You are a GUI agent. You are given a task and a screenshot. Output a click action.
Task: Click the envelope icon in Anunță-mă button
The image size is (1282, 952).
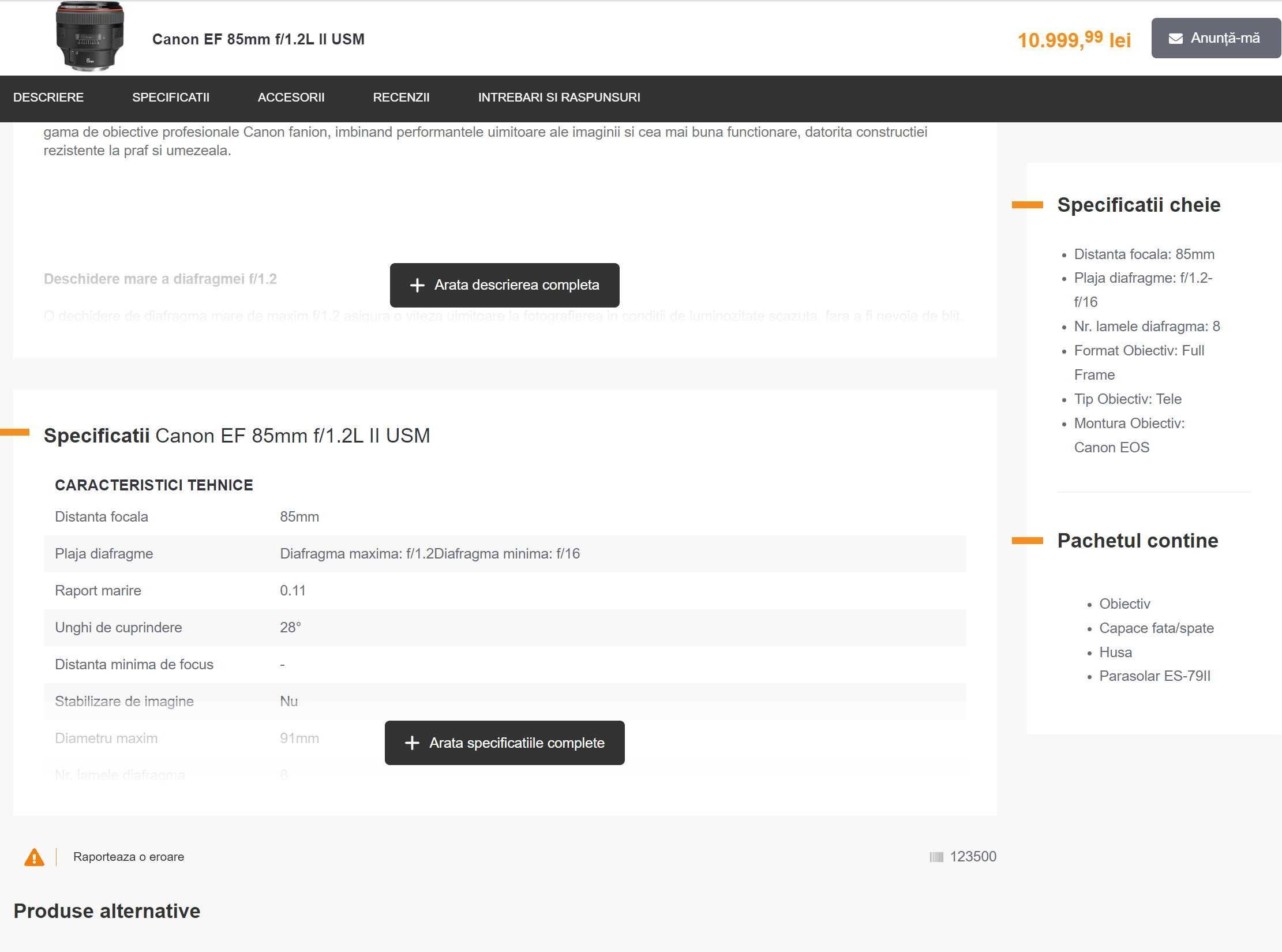coord(1175,39)
